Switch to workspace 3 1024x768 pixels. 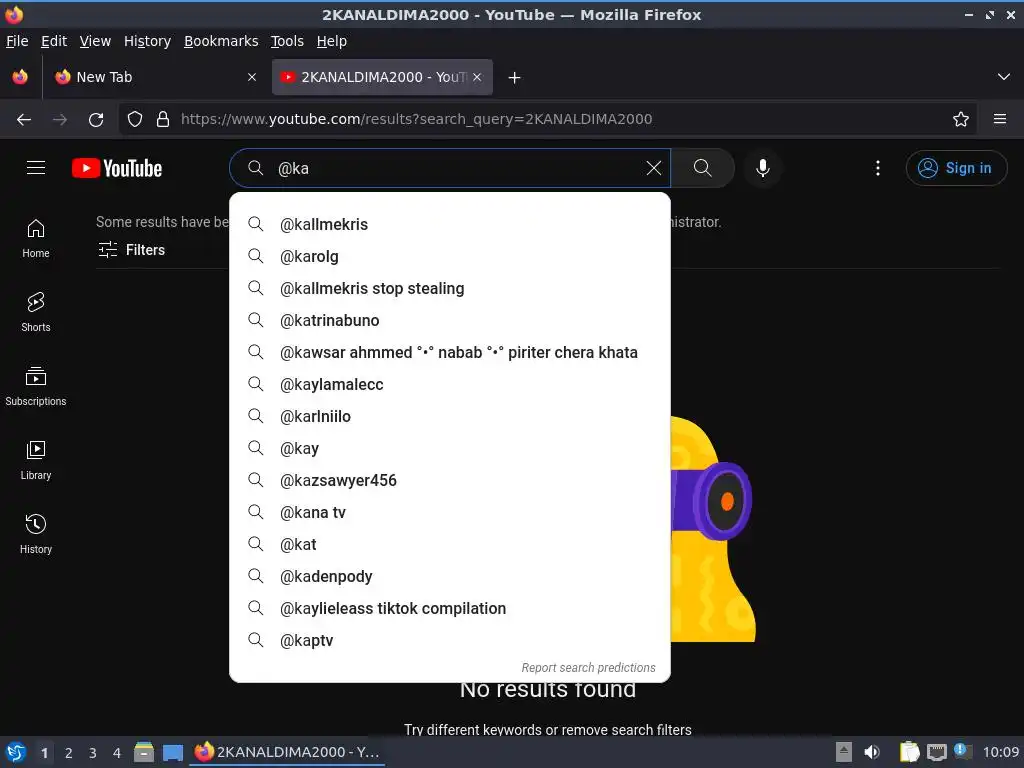(93, 753)
